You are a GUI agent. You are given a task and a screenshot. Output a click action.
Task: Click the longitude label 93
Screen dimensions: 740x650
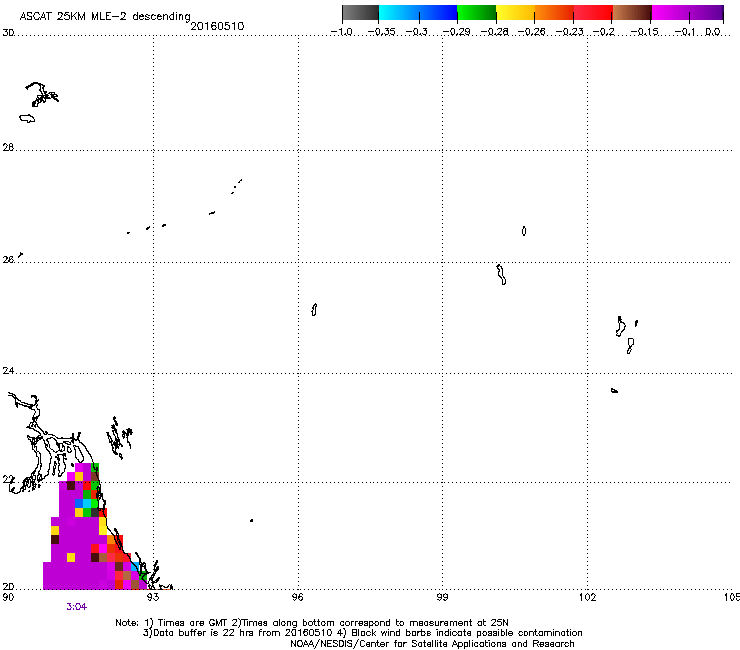click(153, 597)
